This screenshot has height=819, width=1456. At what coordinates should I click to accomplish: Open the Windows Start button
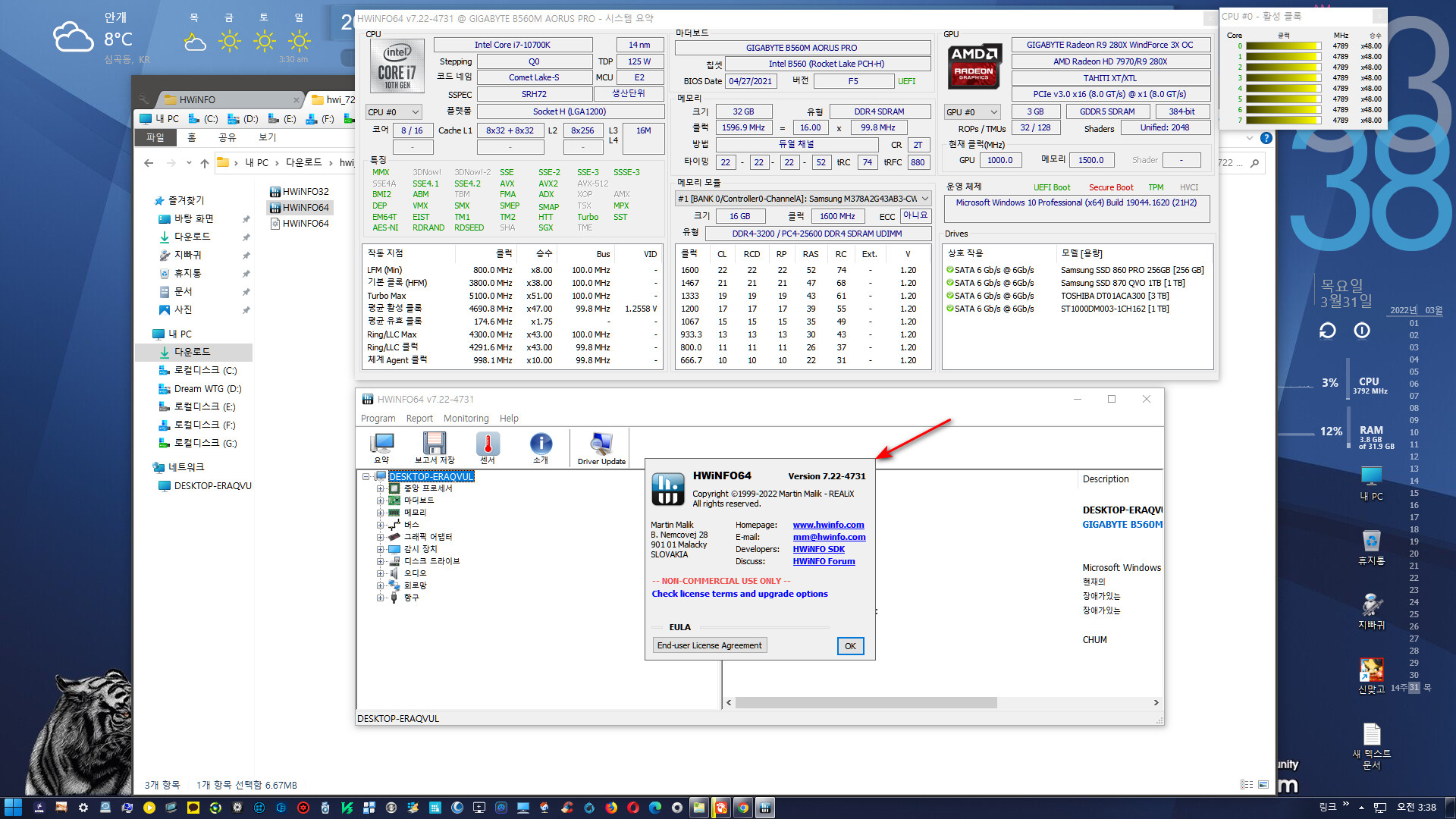click(x=14, y=808)
